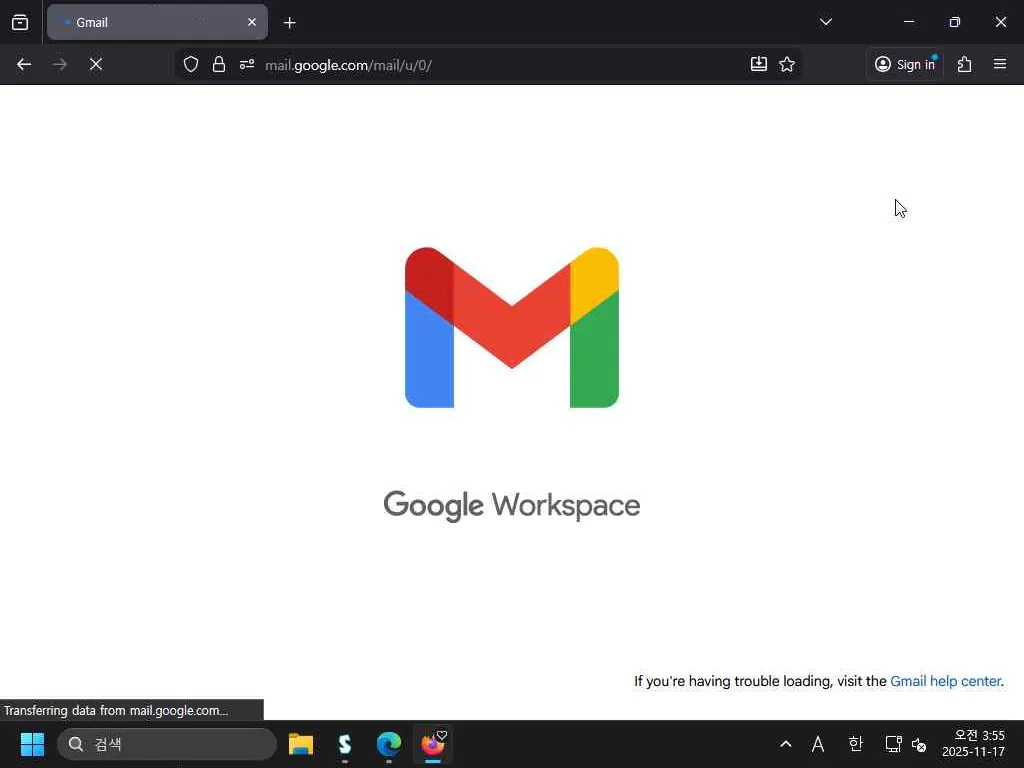Open the Extensions puzzle icon
The height and width of the screenshot is (768, 1024).
(x=965, y=64)
